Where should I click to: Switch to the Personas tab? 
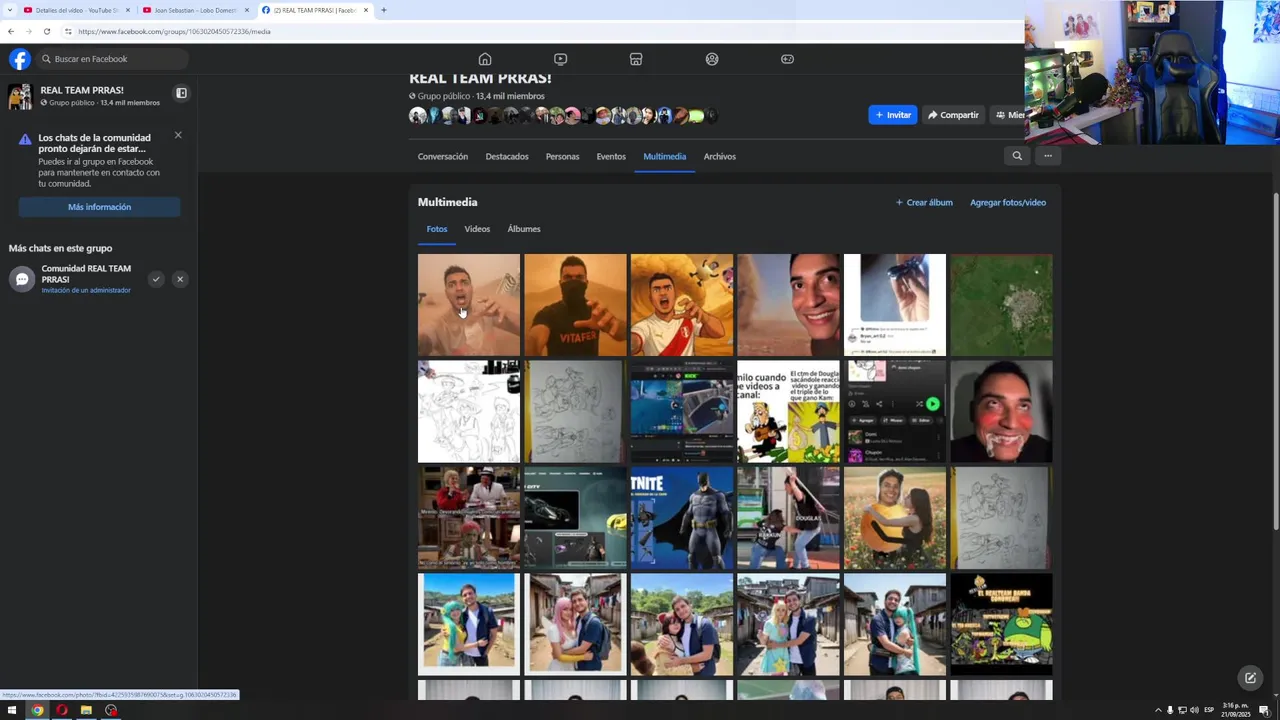[562, 156]
